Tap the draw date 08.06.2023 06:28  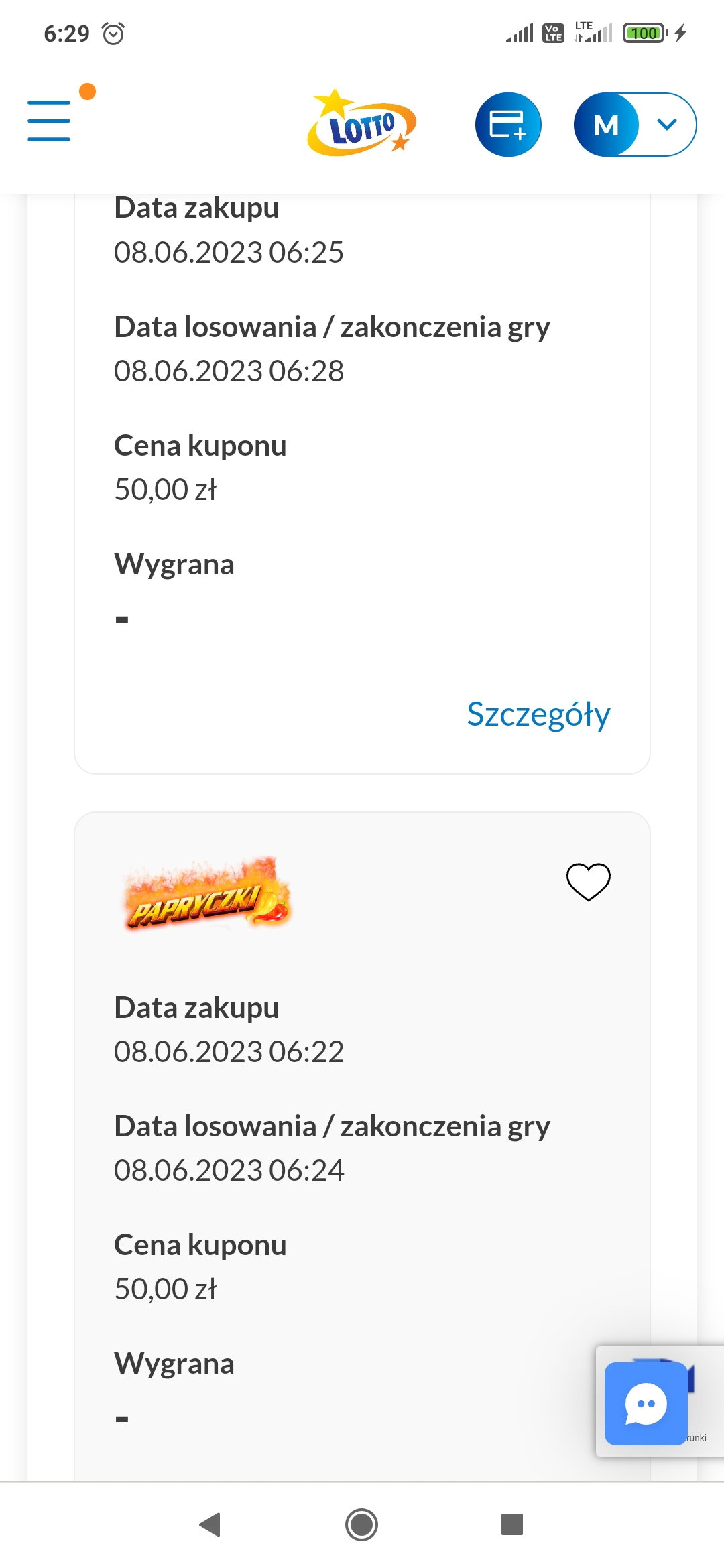click(x=229, y=371)
